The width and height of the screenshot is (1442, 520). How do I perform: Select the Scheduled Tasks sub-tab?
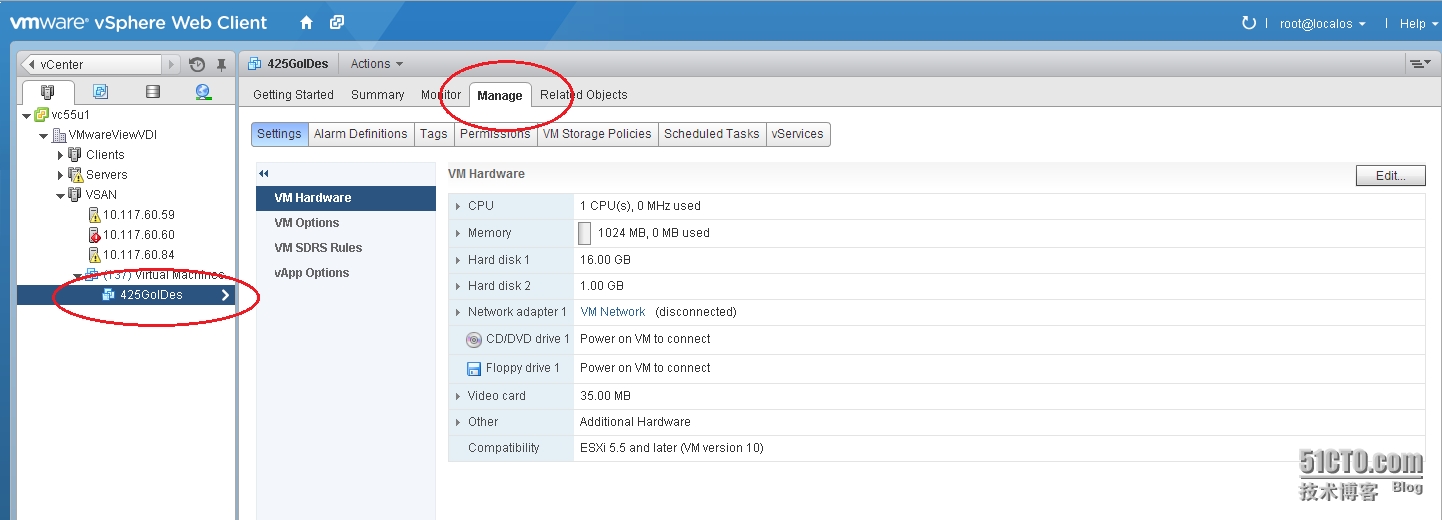coord(712,134)
